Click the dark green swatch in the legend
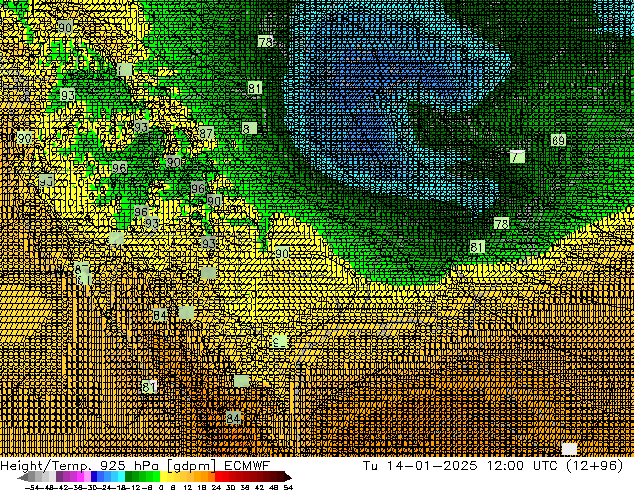Image resolution: width=634 pixels, height=490 pixels. [x=129, y=476]
